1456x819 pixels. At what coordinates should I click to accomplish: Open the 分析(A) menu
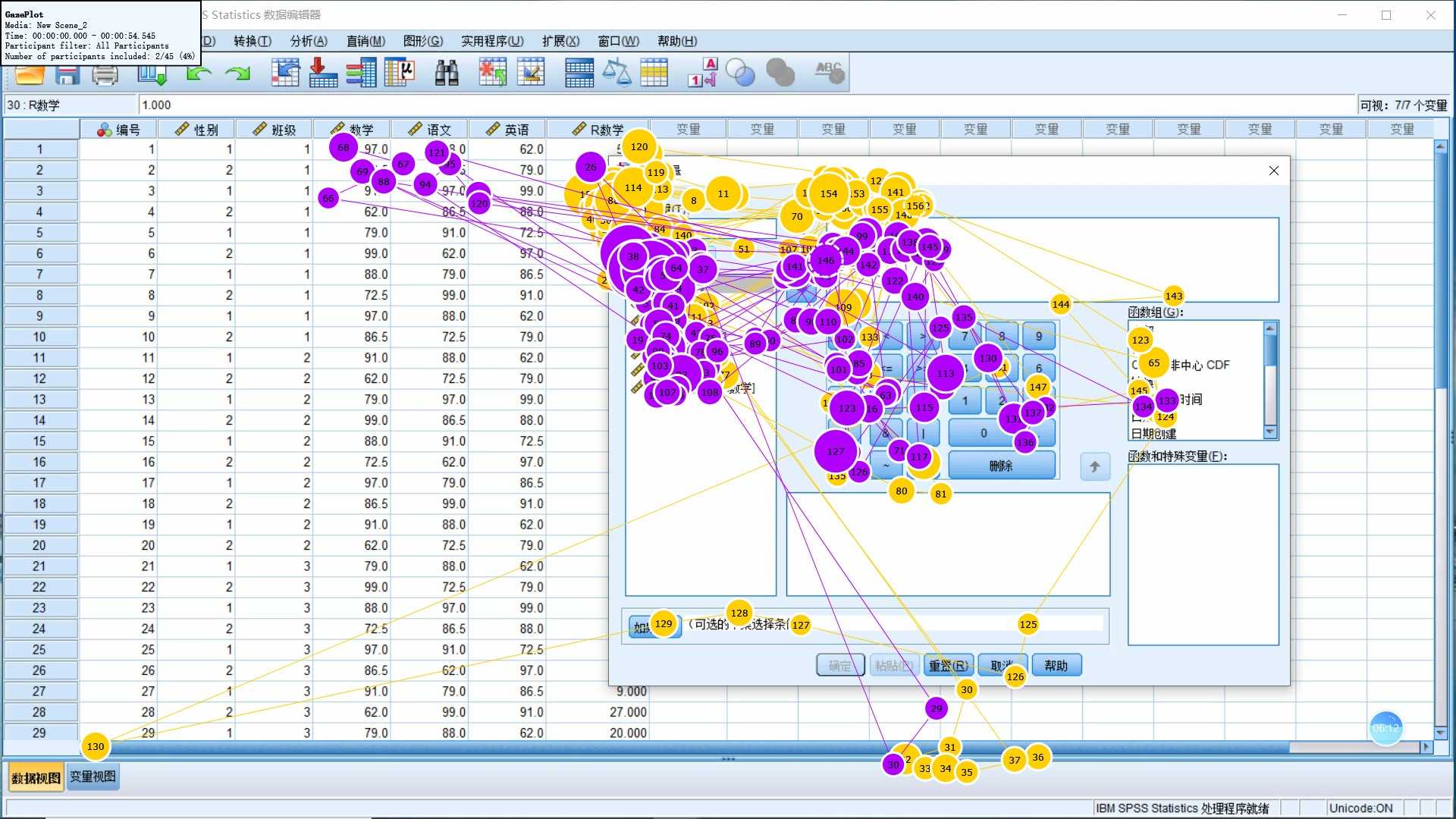pyautogui.click(x=309, y=41)
